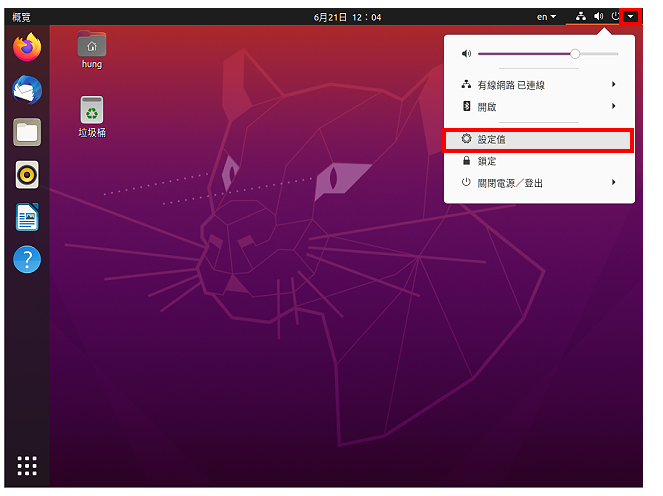The image size is (663, 496).
Task: Click the volume icon in top bar
Action: tap(598, 16)
